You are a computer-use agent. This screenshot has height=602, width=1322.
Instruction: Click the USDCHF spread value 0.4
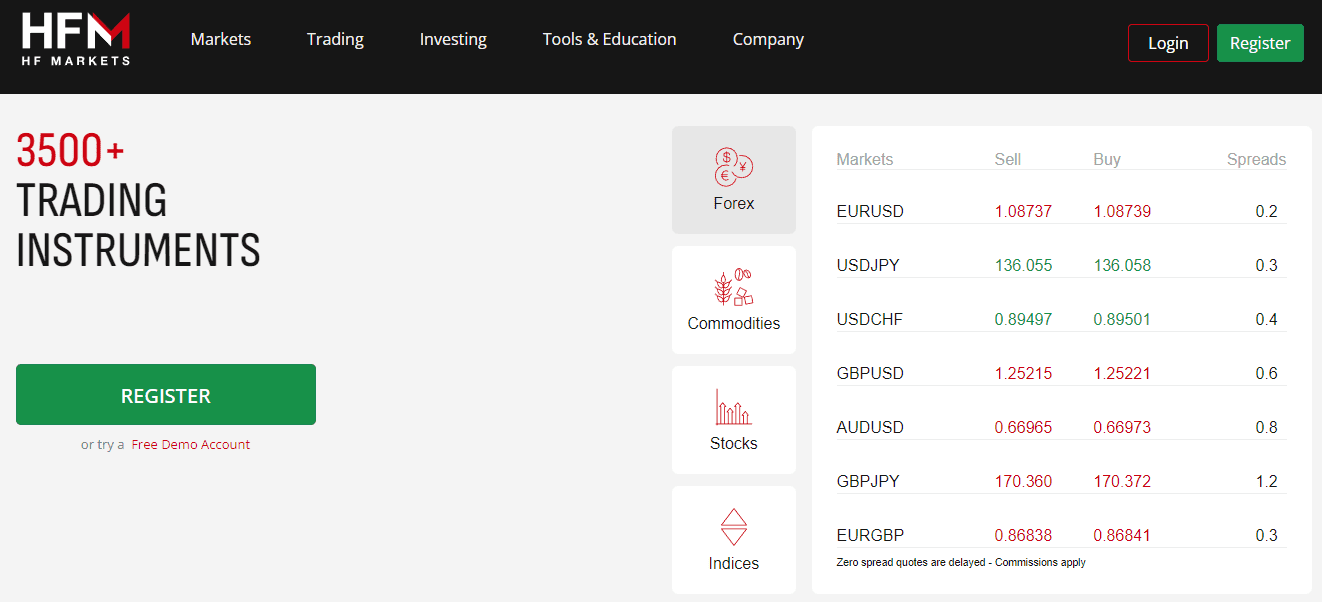[x=1266, y=320]
